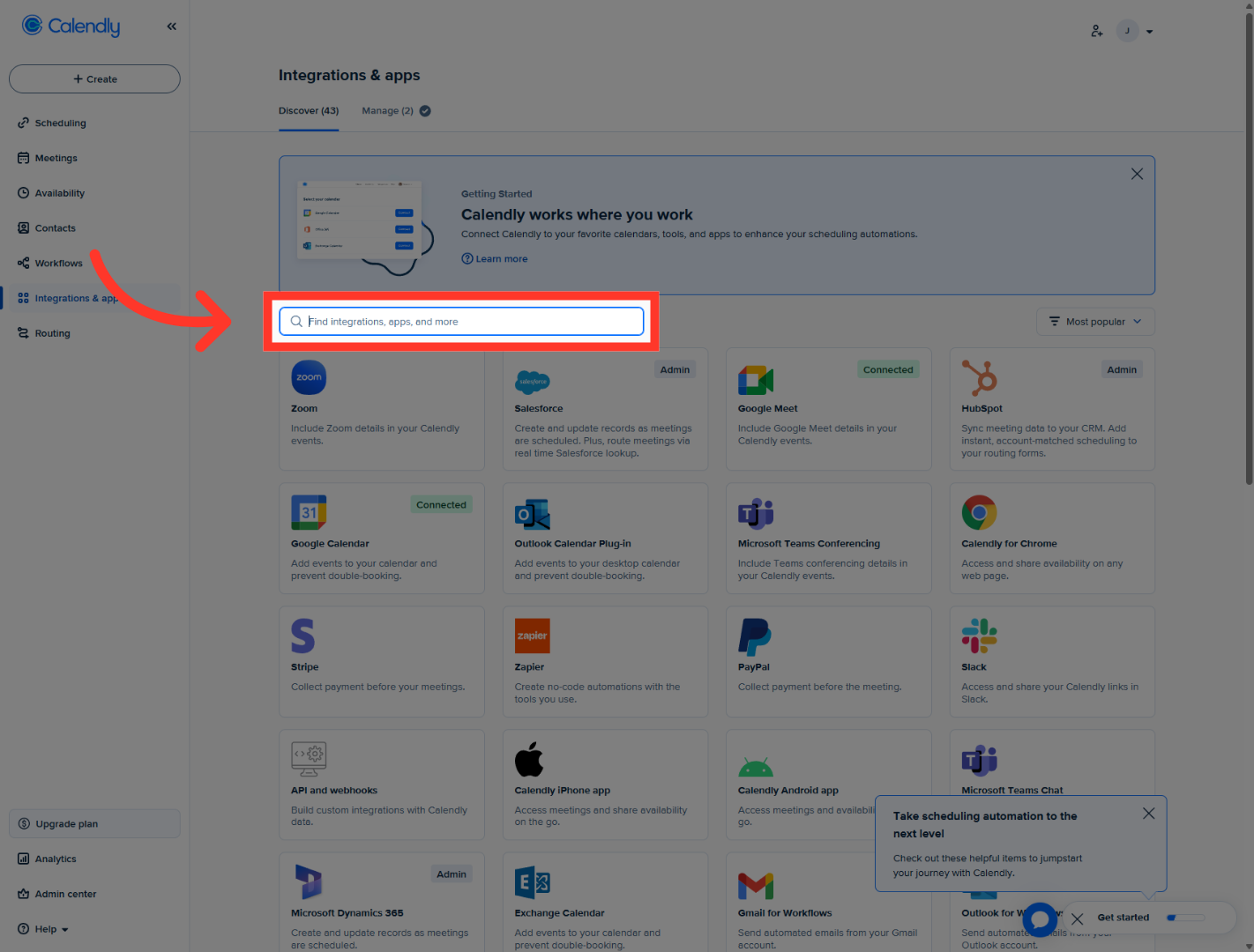Click the banner illustration thumbnail
This screenshot has height=952, width=1254.
[x=366, y=227]
